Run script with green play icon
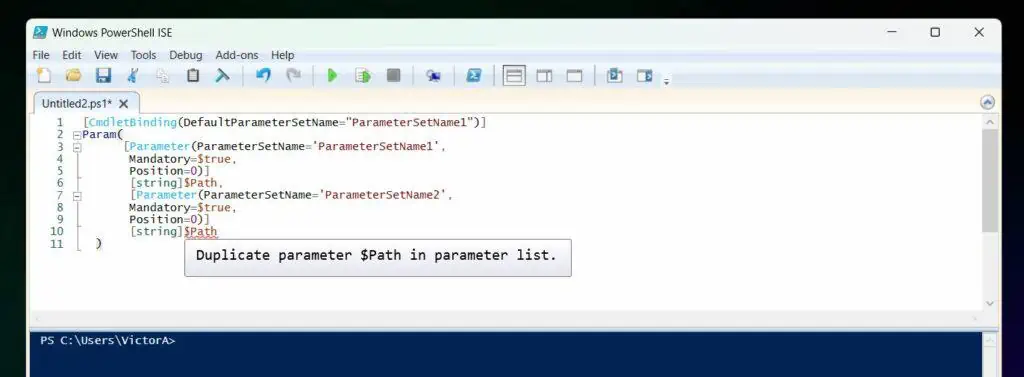The width and height of the screenshot is (1024, 377). pos(332,76)
